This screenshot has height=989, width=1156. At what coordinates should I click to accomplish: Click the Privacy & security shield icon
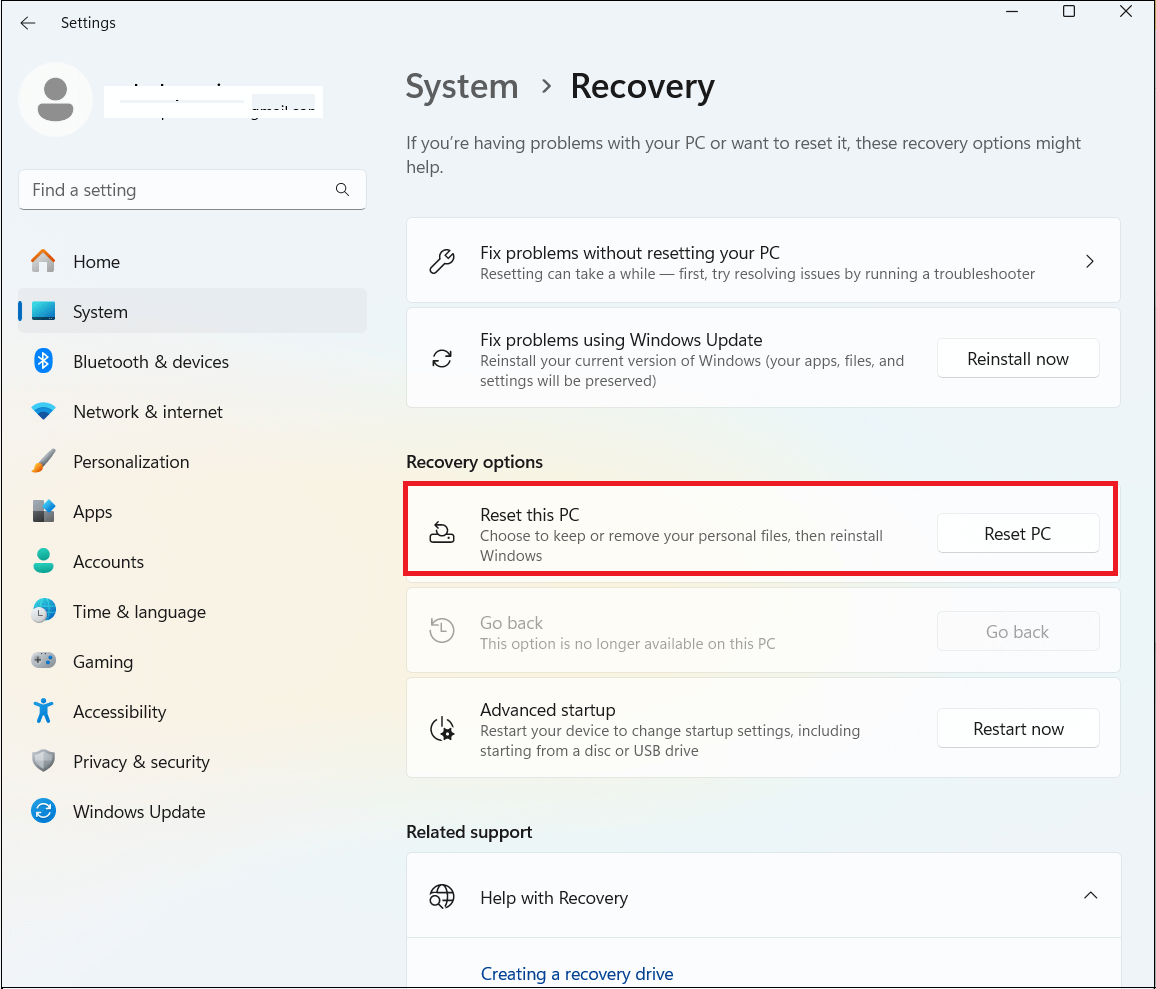click(43, 761)
